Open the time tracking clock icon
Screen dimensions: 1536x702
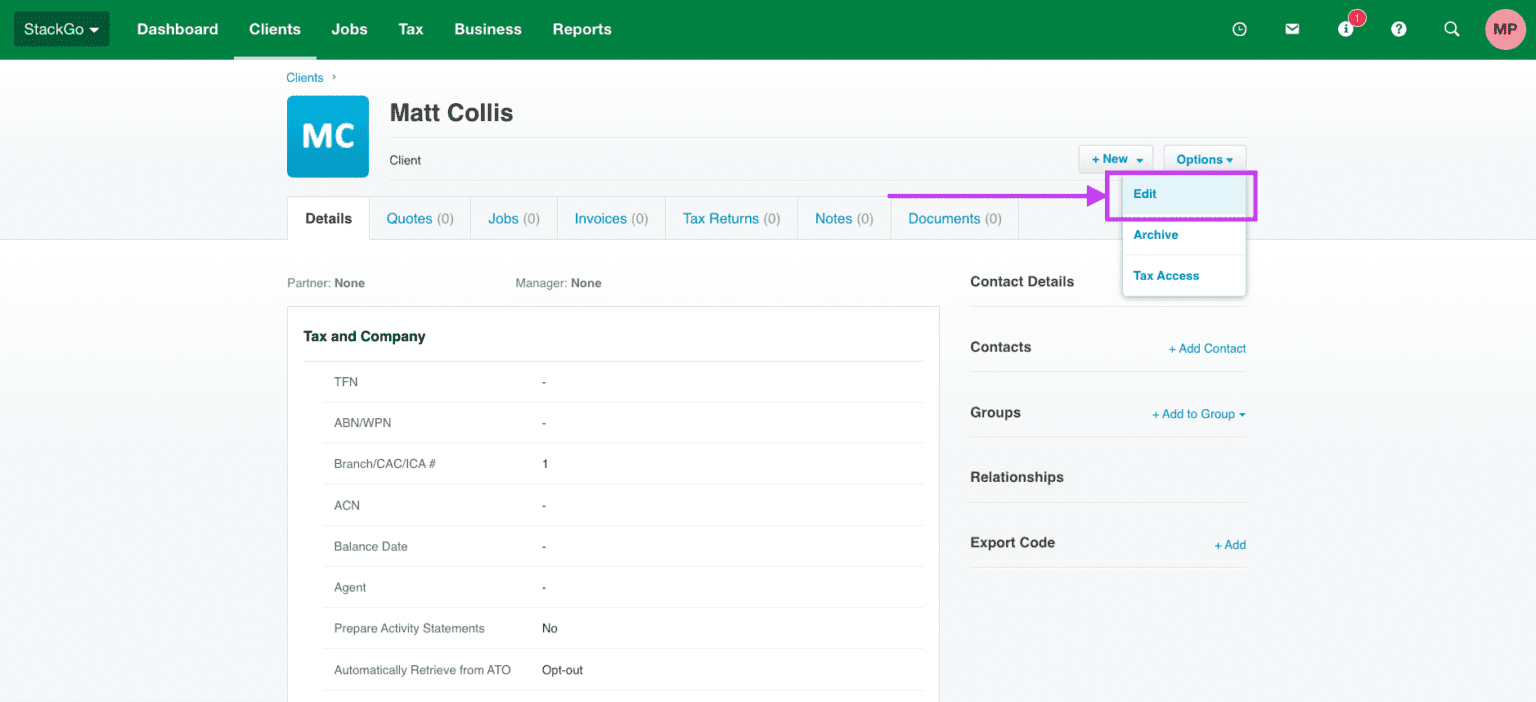point(1239,30)
